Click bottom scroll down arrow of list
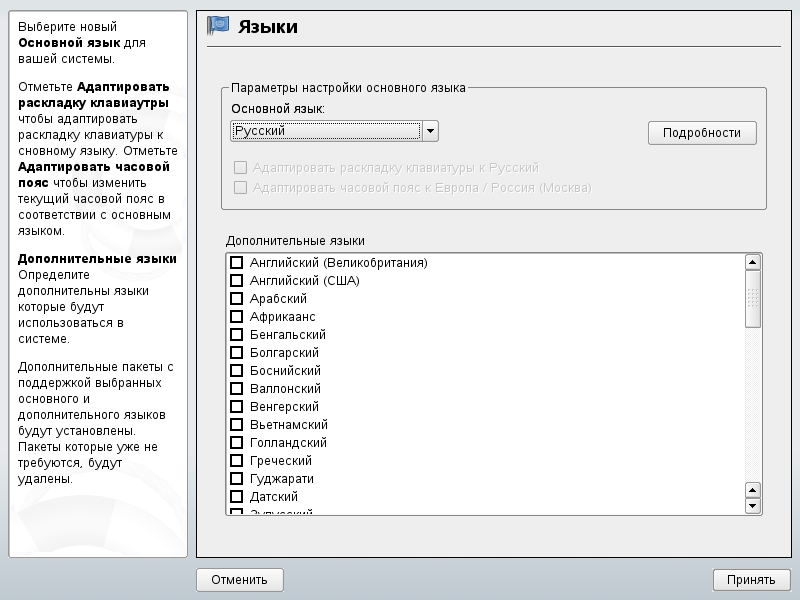Image resolution: width=800 pixels, height=600 pixels. click(753, 506)
